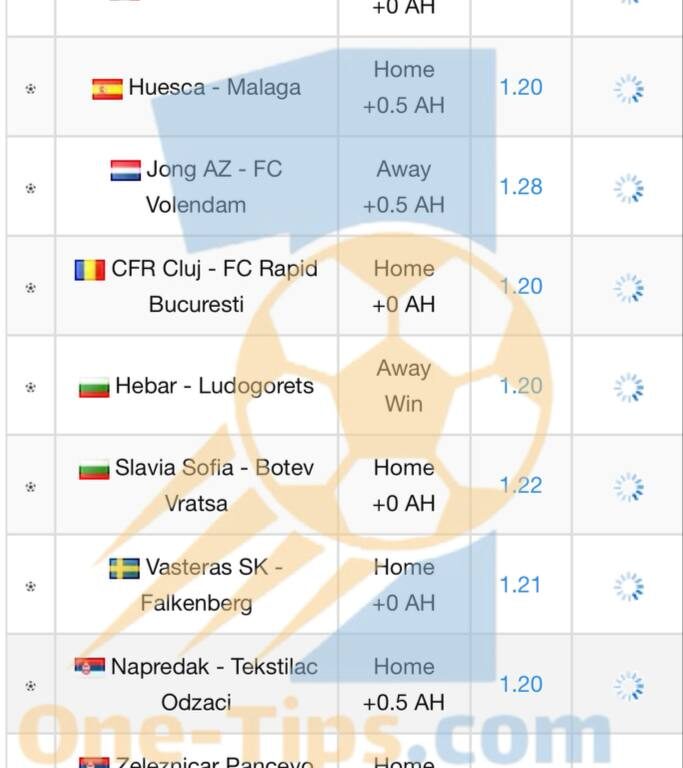
Task: Select the 1.21 odds for Vasteras SK match
Action: [x=520, y=585]
